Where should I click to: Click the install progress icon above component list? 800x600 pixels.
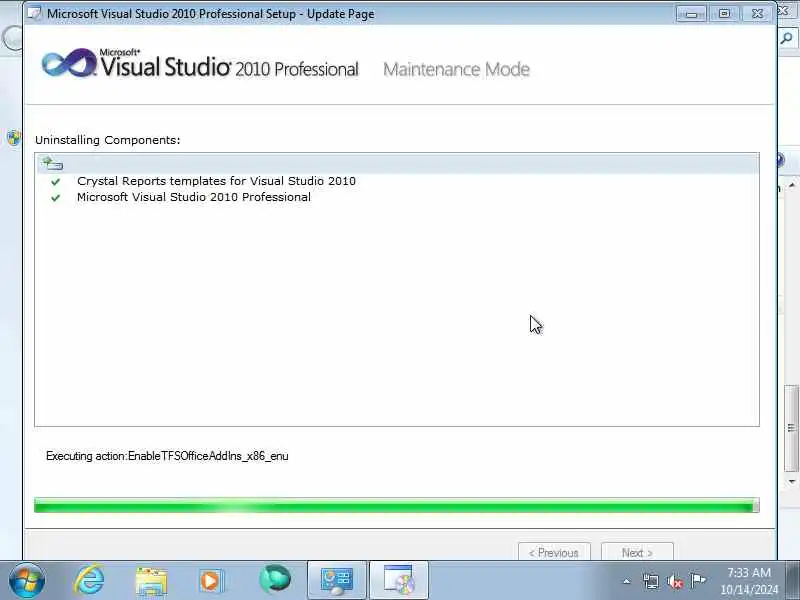point(52,163)
